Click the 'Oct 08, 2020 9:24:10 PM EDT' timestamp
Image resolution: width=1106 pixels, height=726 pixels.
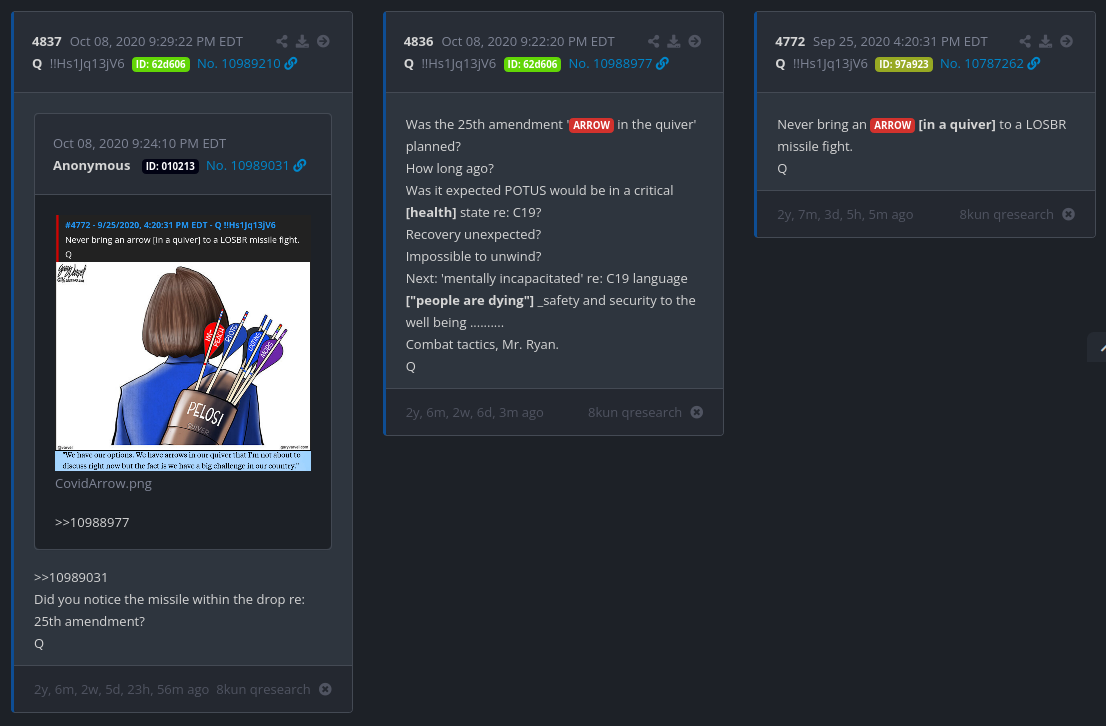point(140,143)
